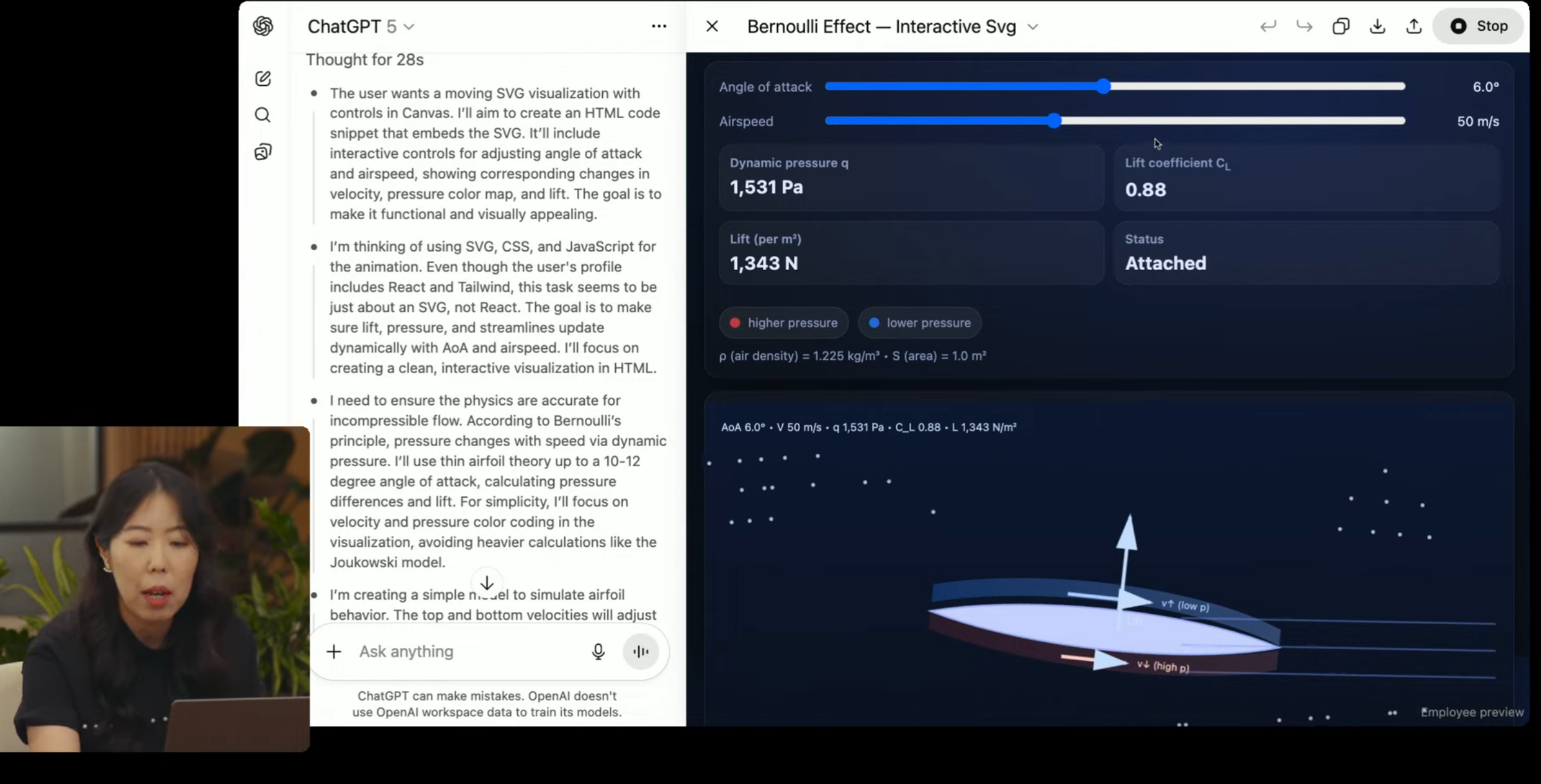Click the ChatGPT logo icon
Screen dimensions: 1541x784
click(263, 26)
